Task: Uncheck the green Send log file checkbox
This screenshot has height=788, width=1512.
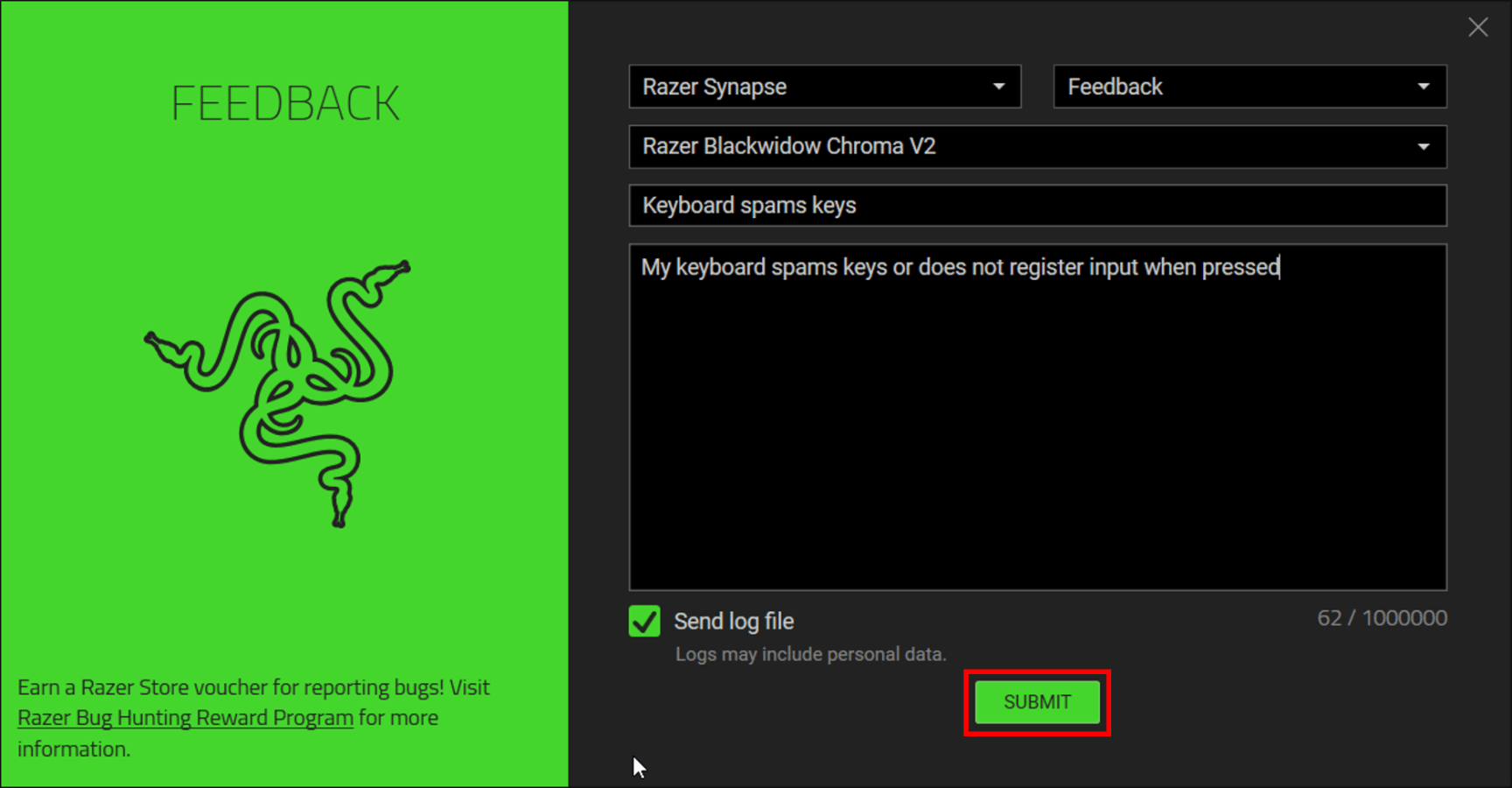Action: pyautogui.click(x=645, y=621)
